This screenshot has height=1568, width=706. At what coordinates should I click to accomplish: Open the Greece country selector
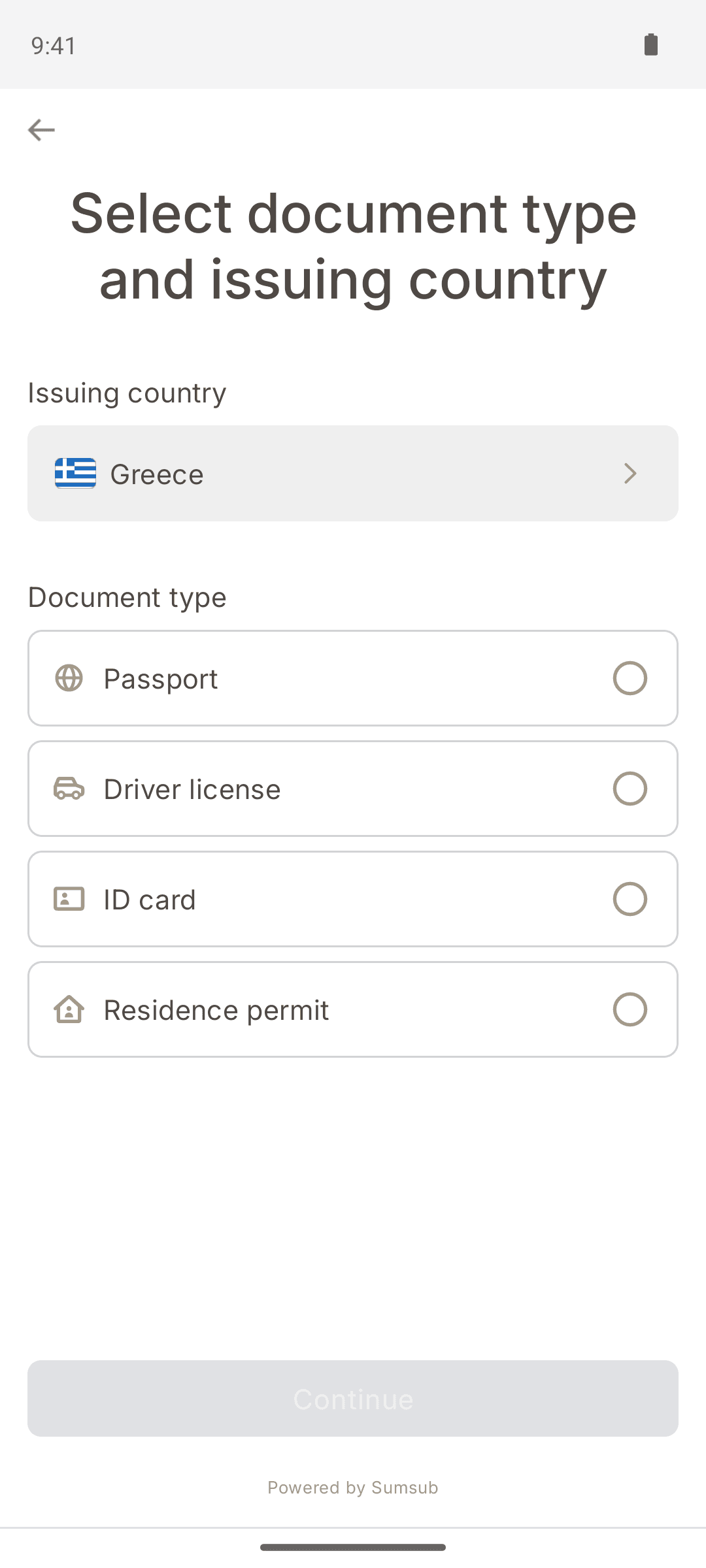353,474
